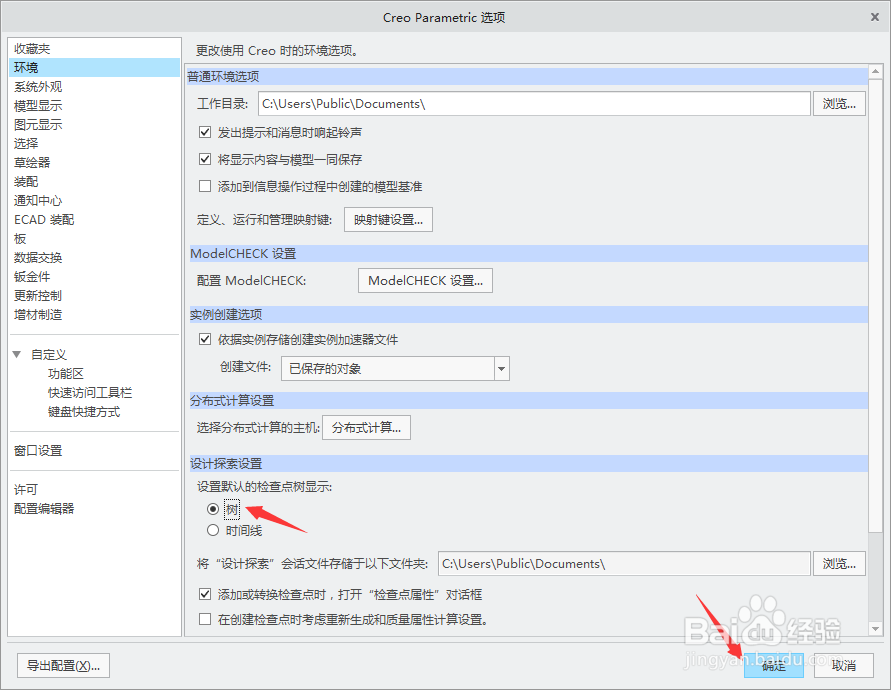
Task: Toggle 发出提示和消息时响起铃声 checkbox
Action: [x=205, y=132]
